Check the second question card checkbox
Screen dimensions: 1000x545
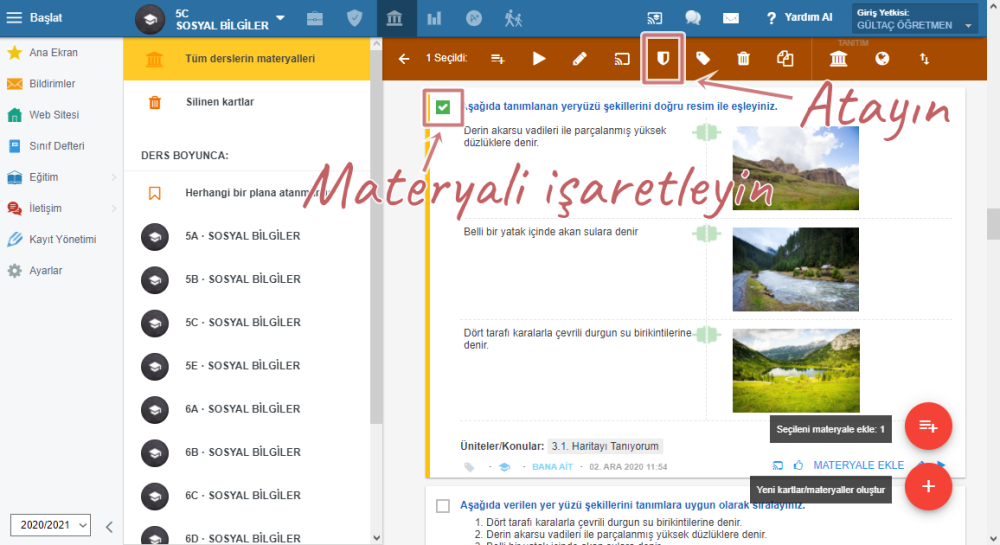(443, 505)
